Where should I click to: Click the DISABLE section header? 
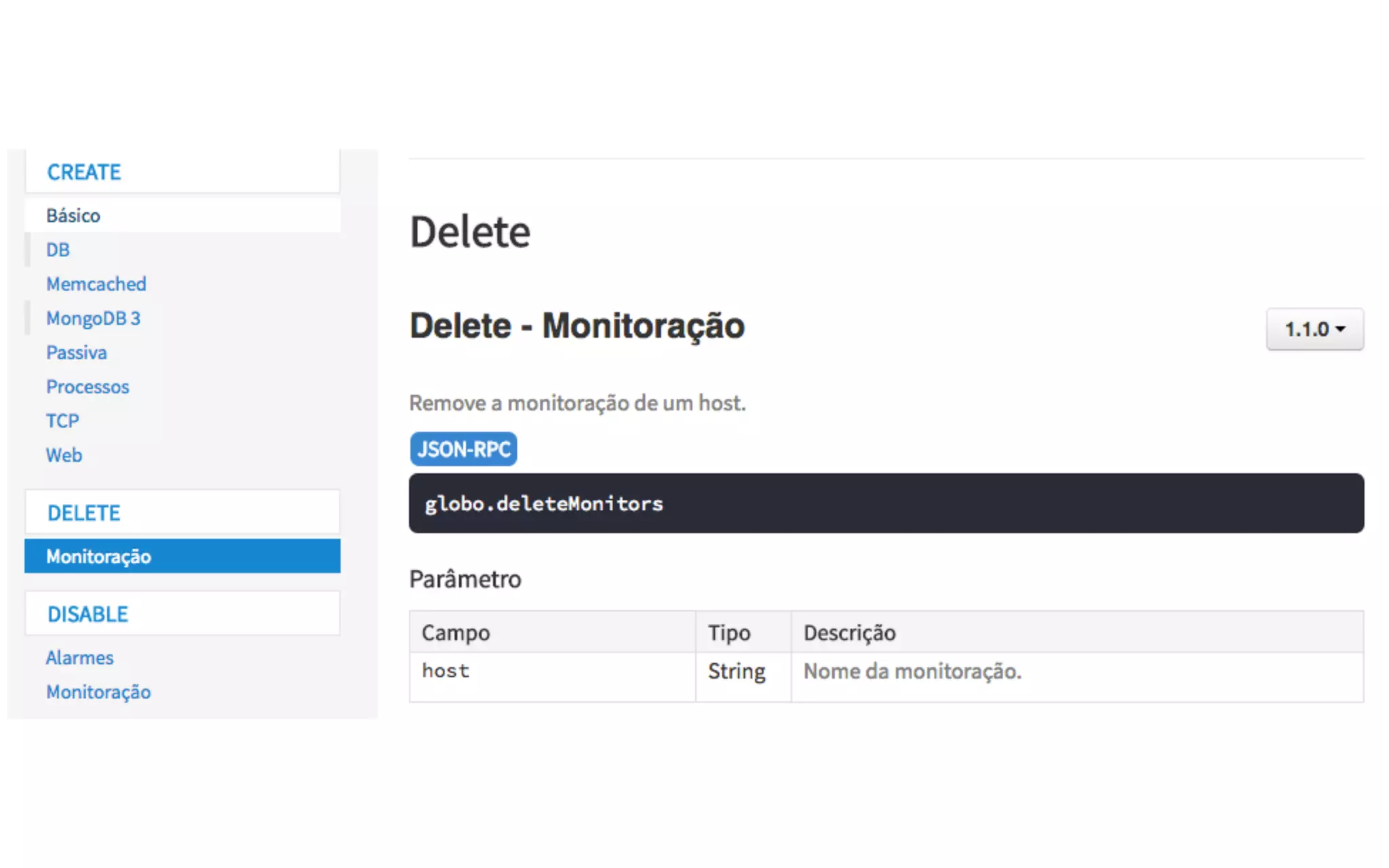pos(87,614)
